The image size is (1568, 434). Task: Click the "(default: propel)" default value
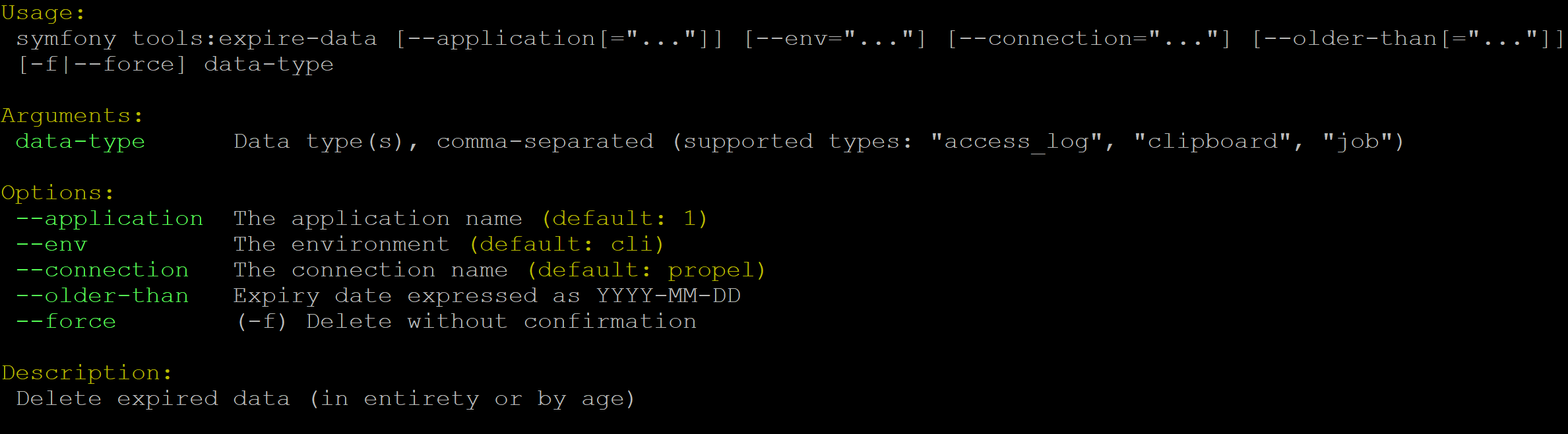pyautogui.click(x=646, y=270)
